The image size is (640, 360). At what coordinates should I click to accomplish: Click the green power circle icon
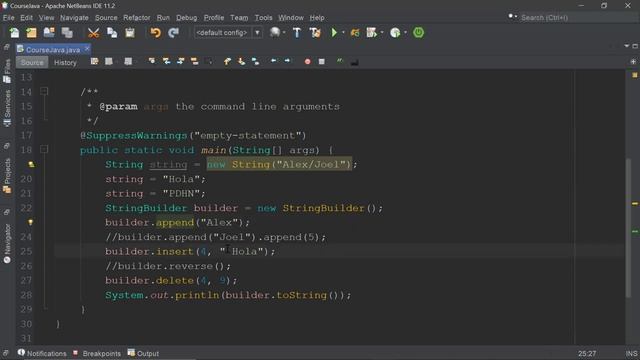(418, 33)
